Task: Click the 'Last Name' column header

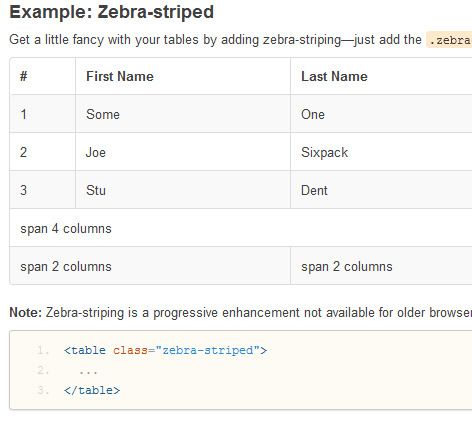Action: [381, 76]
